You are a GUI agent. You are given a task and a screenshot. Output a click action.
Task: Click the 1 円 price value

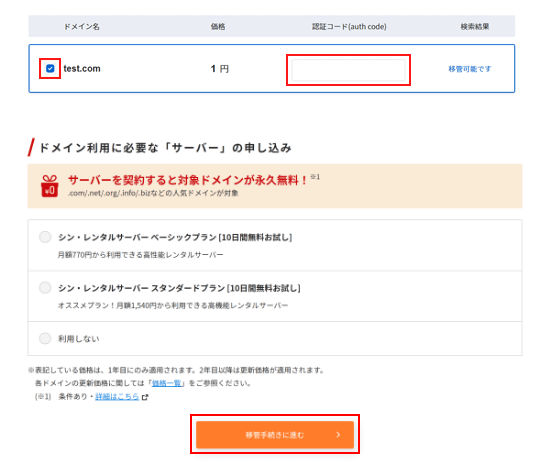[220, 69]
